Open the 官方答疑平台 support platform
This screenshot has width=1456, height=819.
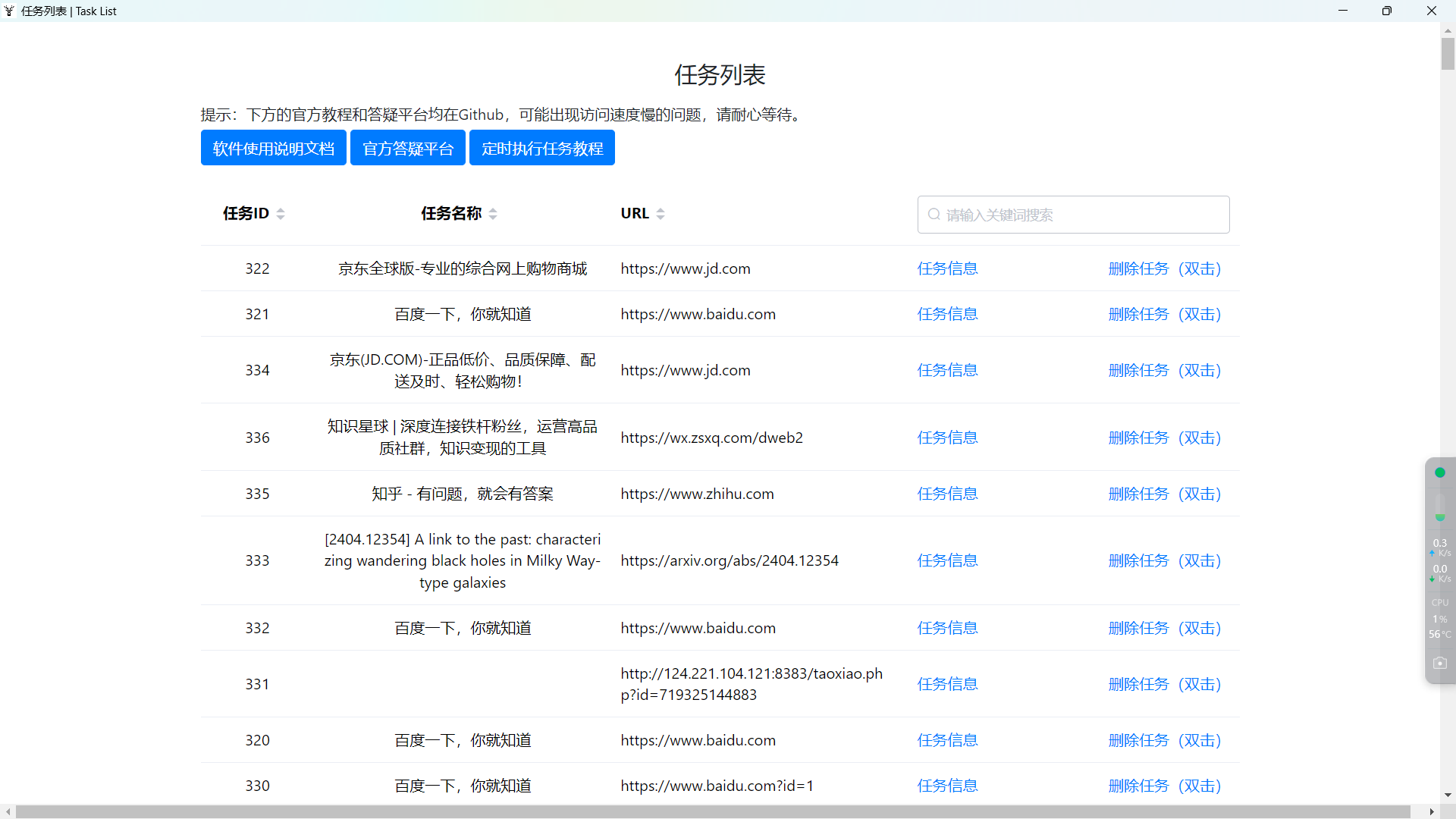[407, 148]
